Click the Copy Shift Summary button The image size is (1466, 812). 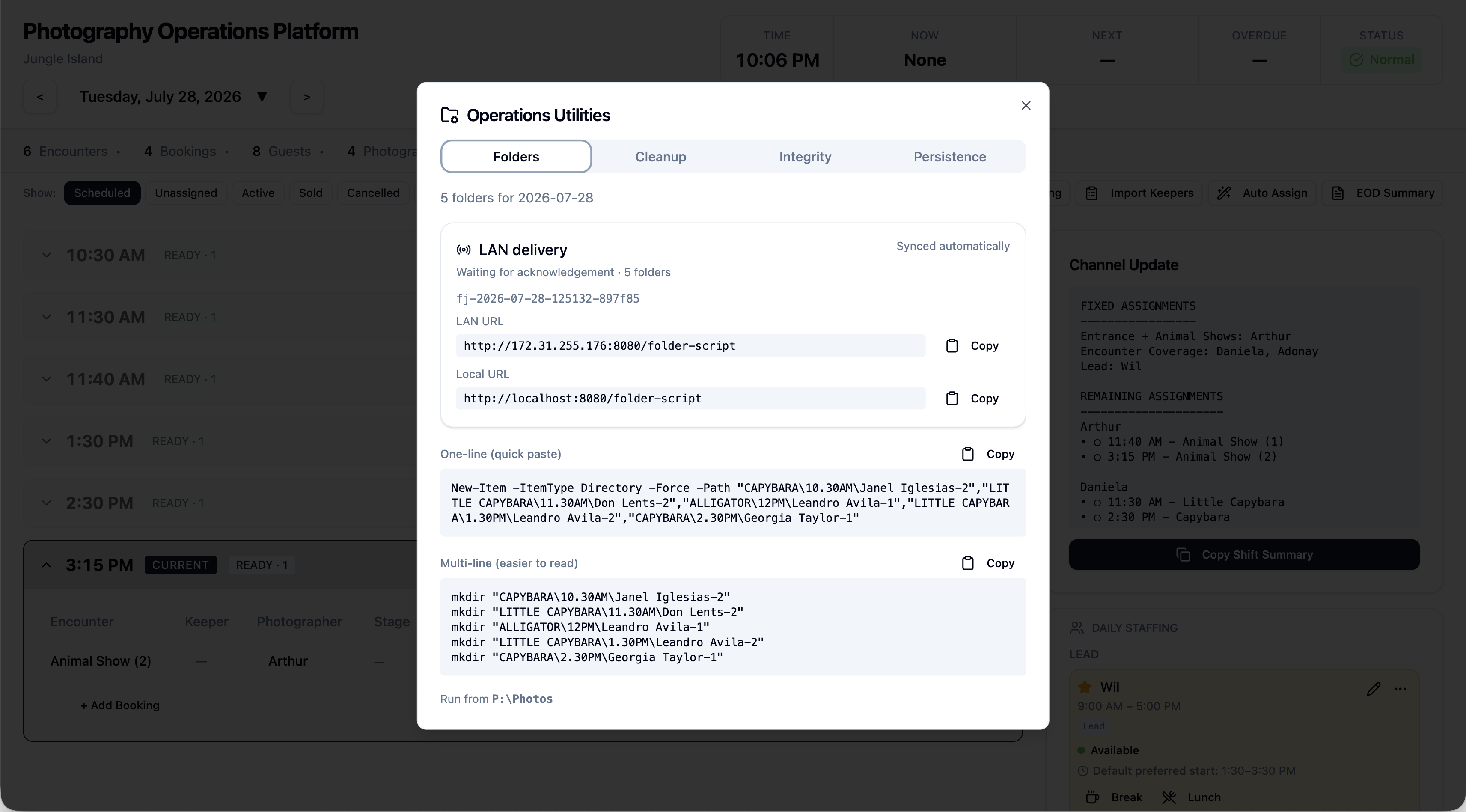coord(1243,555)
